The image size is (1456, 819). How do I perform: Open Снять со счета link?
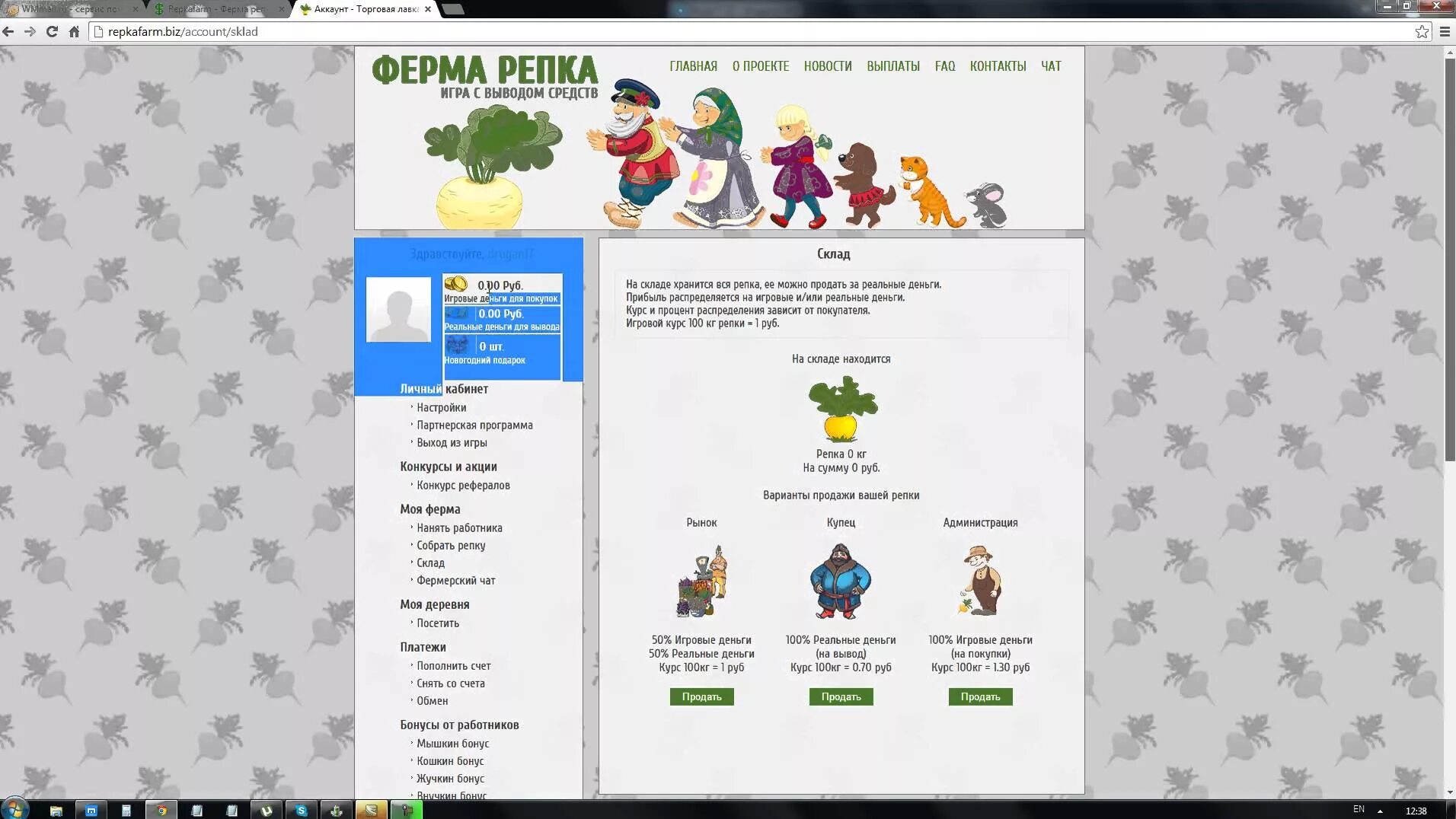point(450,683)
